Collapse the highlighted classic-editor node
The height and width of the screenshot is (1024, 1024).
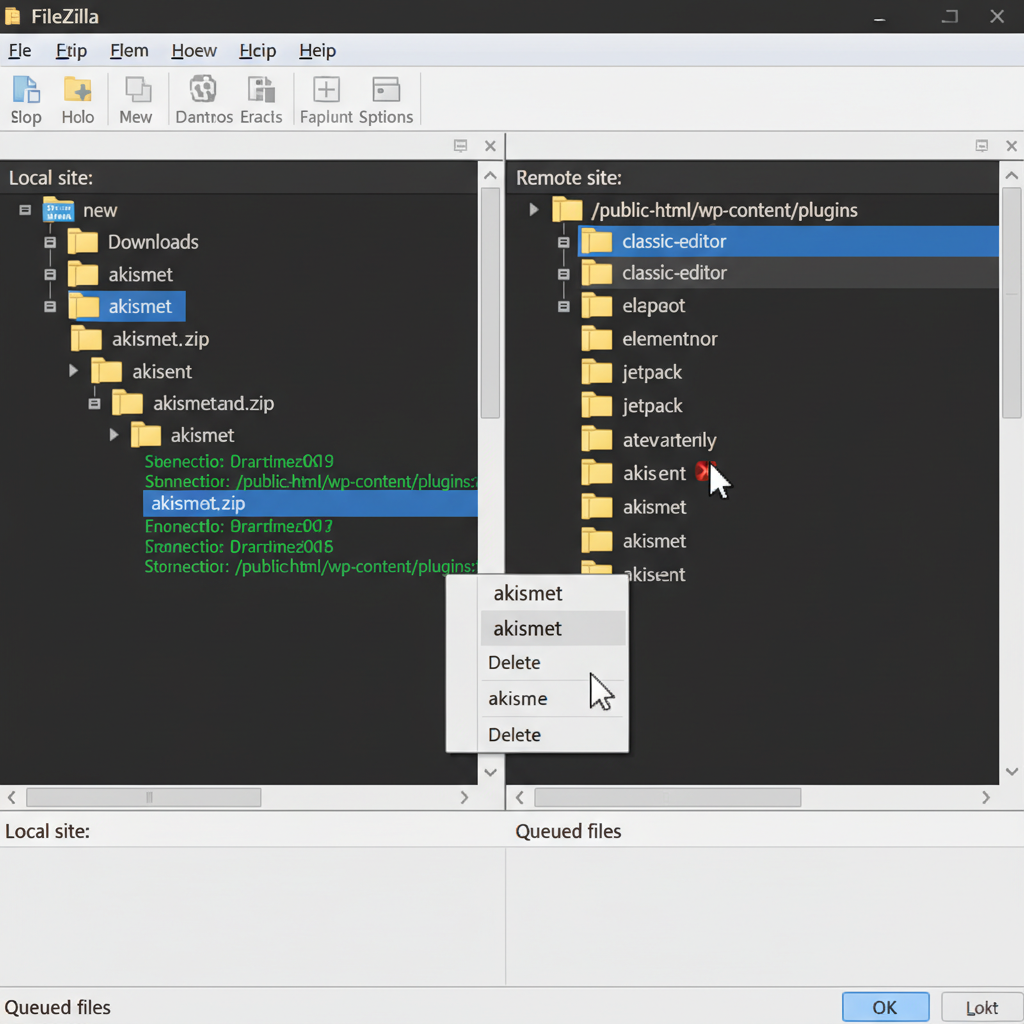point(564,242)
